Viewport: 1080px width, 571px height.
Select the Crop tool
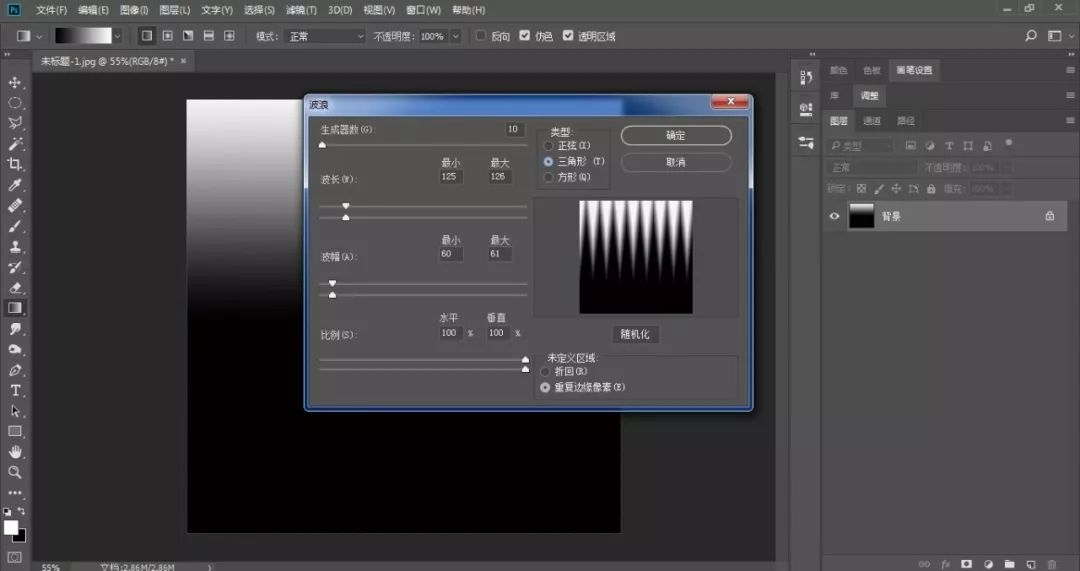[15, 164]
